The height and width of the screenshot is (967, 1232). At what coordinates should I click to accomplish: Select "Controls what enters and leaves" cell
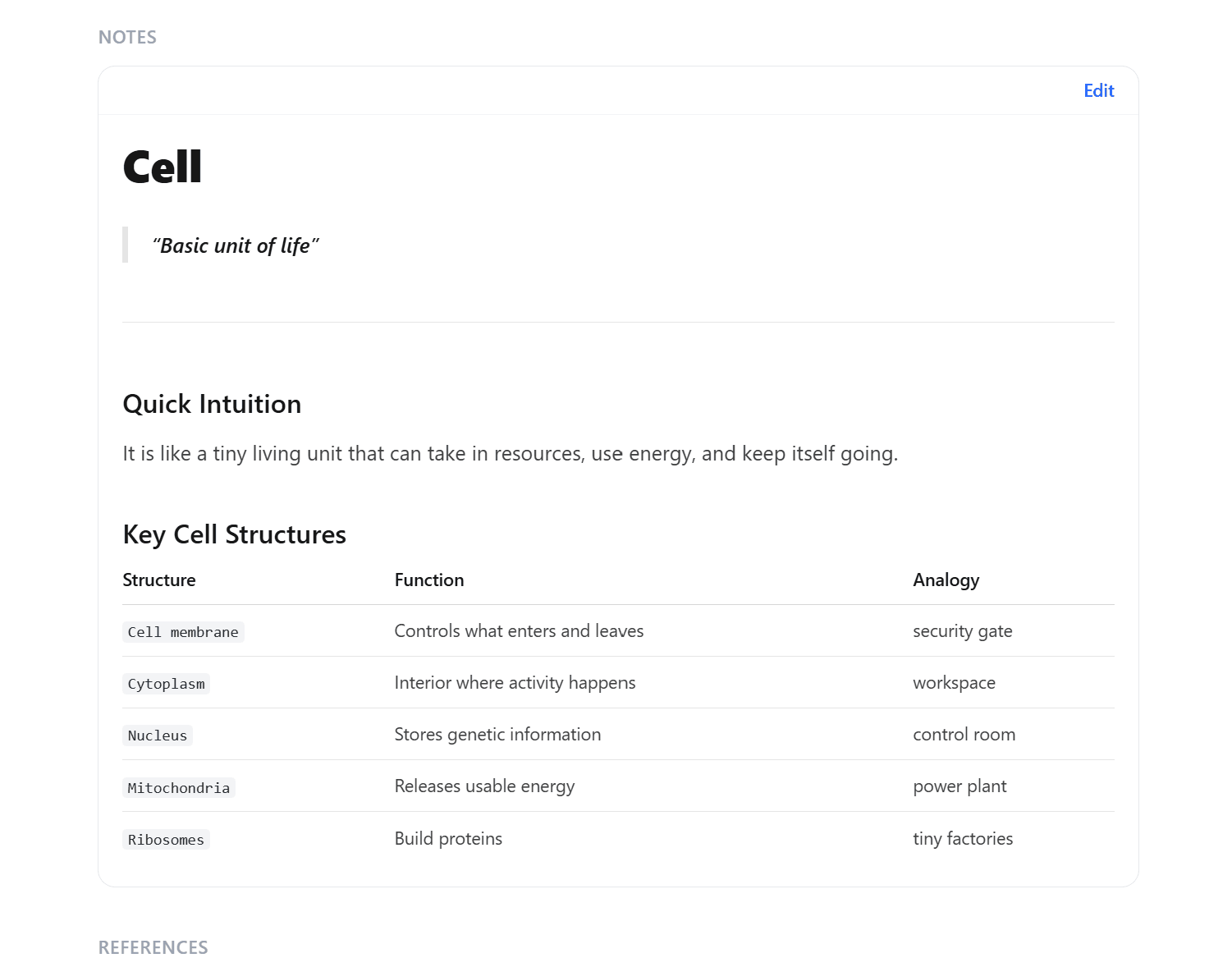[x=519, y=630]
